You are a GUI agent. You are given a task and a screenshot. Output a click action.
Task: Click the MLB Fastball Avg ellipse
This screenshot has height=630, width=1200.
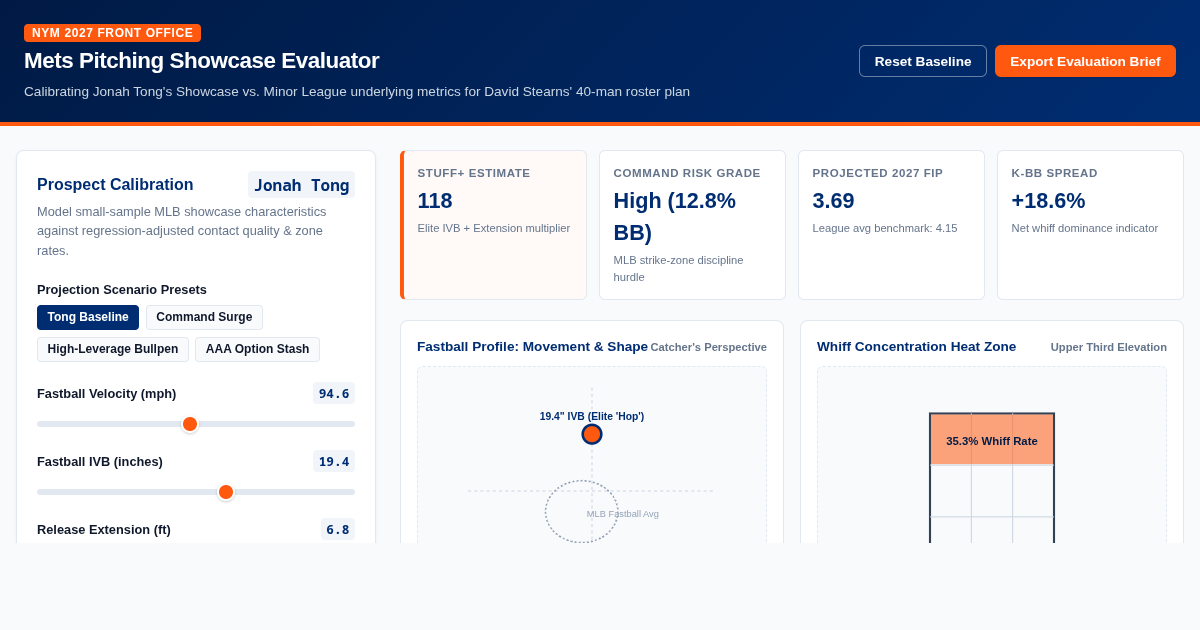[581, 512]
